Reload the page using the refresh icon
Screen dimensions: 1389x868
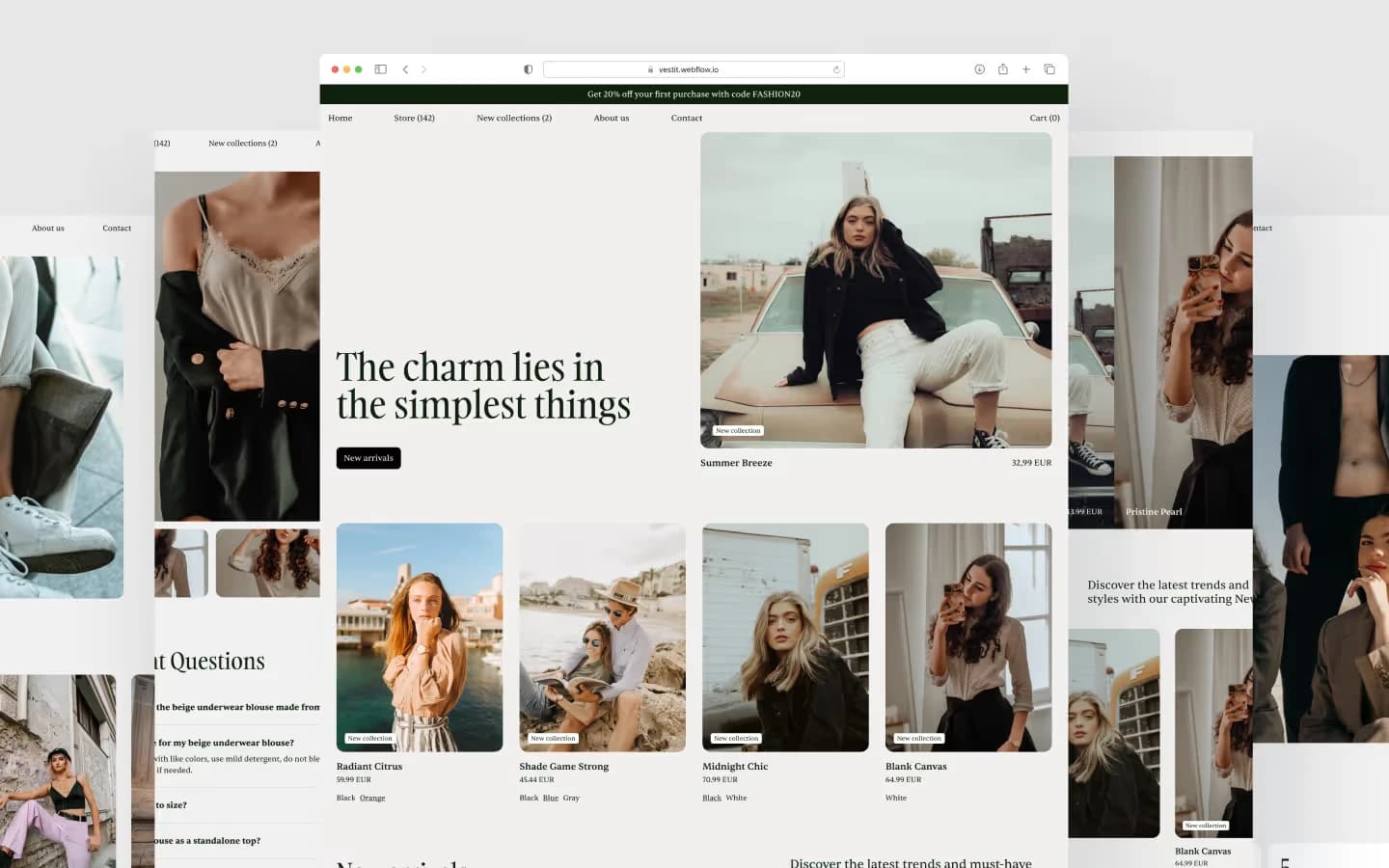pos(836,69)
